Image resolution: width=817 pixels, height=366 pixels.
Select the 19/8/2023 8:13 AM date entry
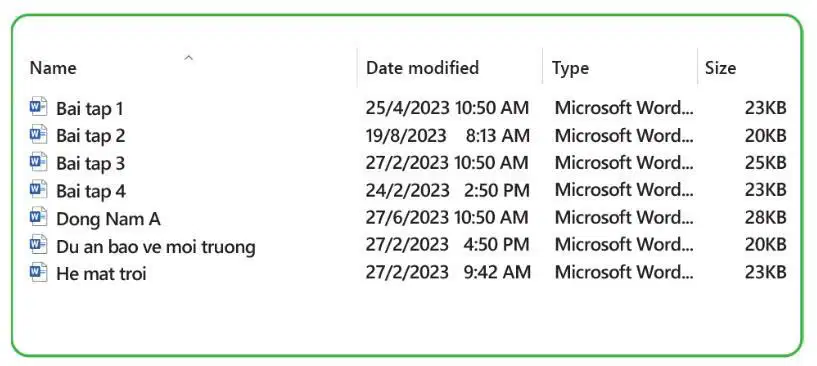click(448, 136)
